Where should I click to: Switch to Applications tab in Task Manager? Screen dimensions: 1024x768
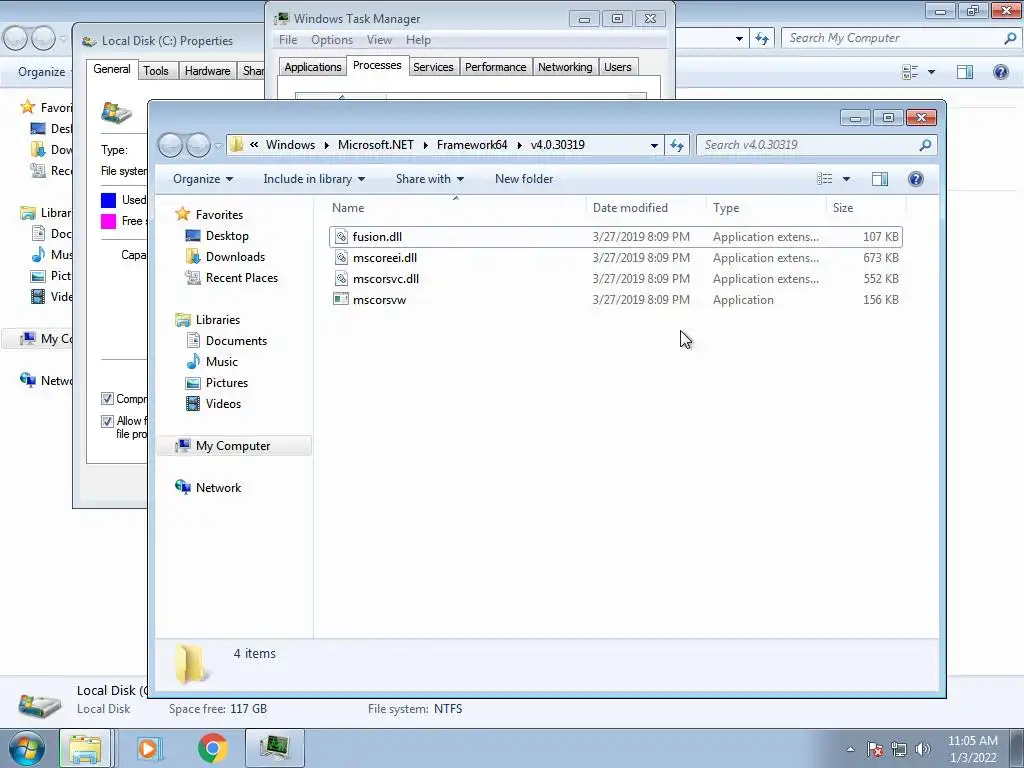coord(313,67)
